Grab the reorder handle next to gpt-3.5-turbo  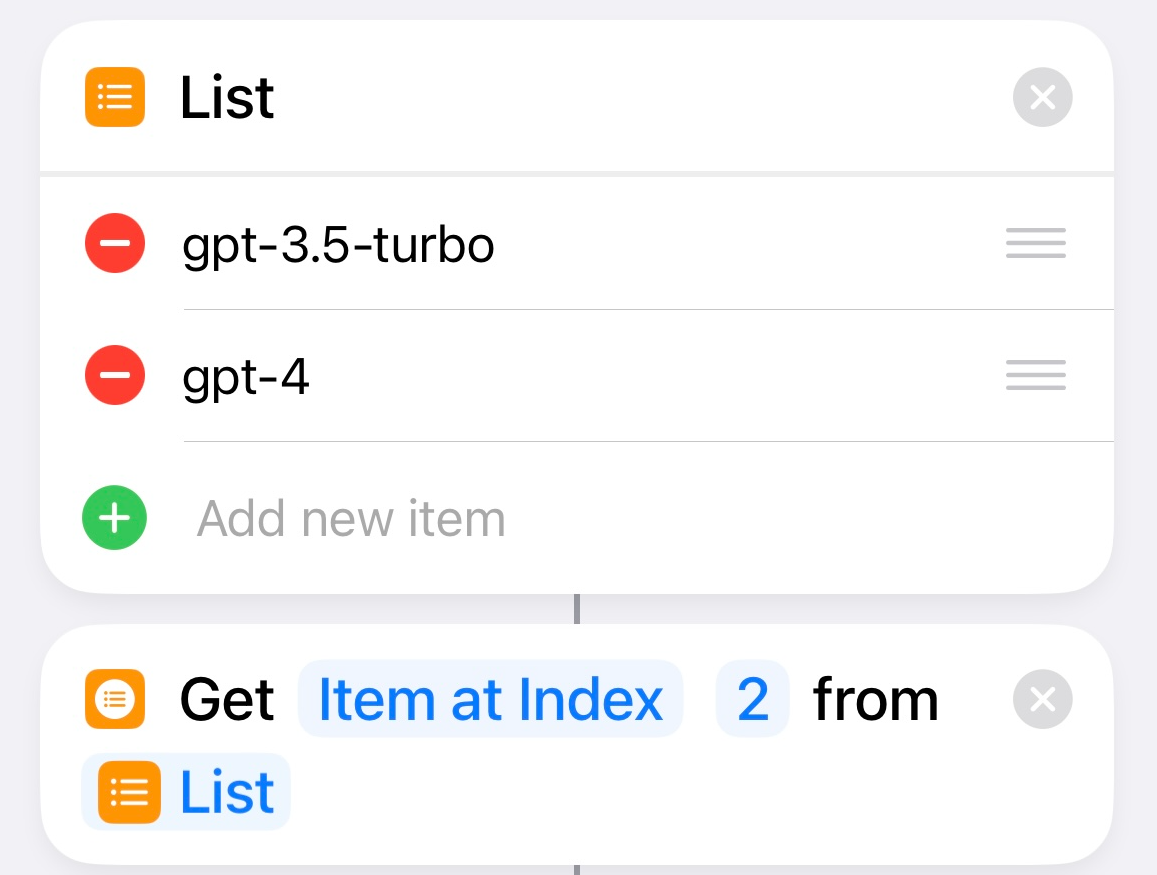coord(1035,243)
